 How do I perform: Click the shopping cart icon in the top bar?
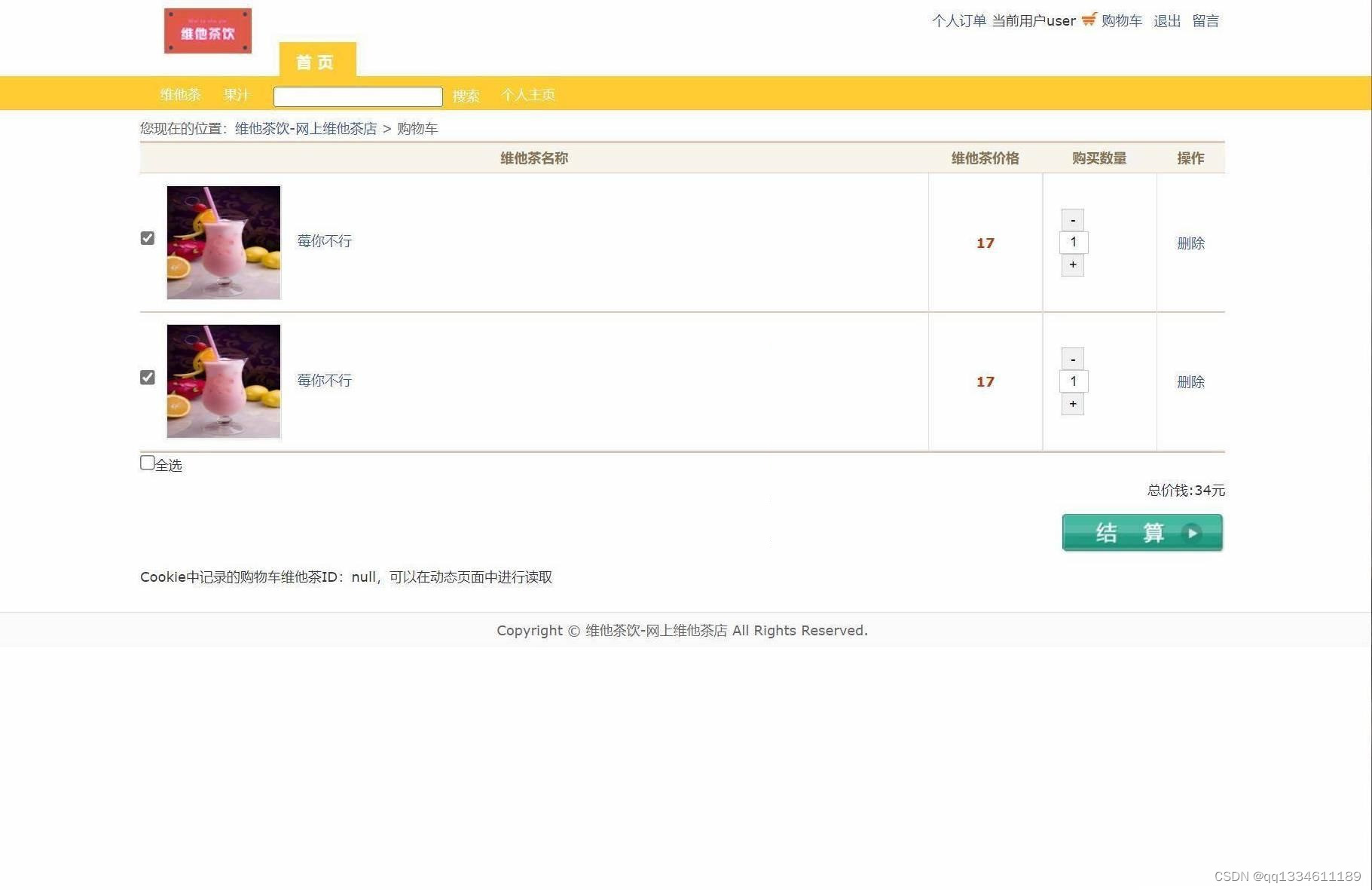point(1087,20)
